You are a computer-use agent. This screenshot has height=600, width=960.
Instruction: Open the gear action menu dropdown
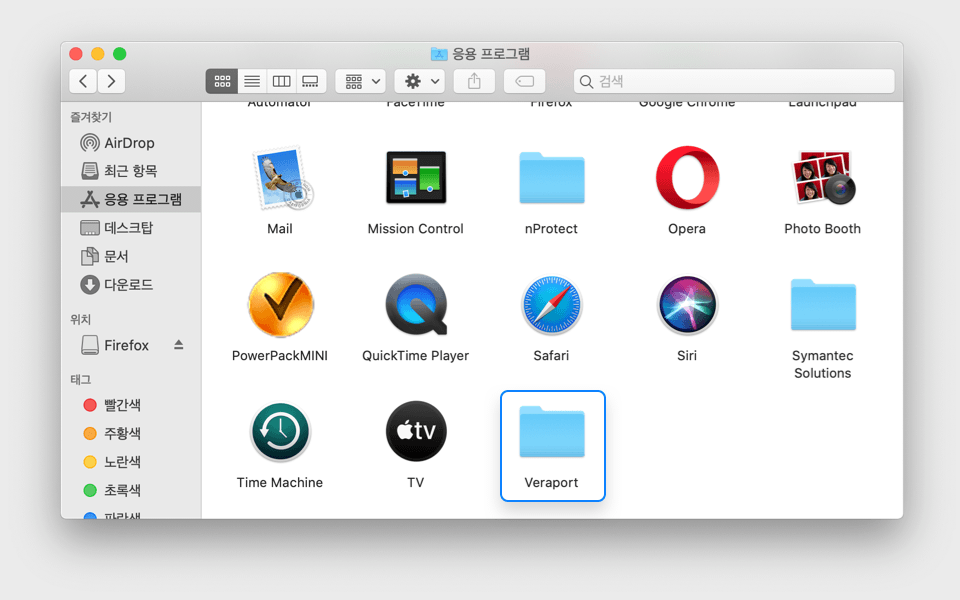[x=419, y=81]
